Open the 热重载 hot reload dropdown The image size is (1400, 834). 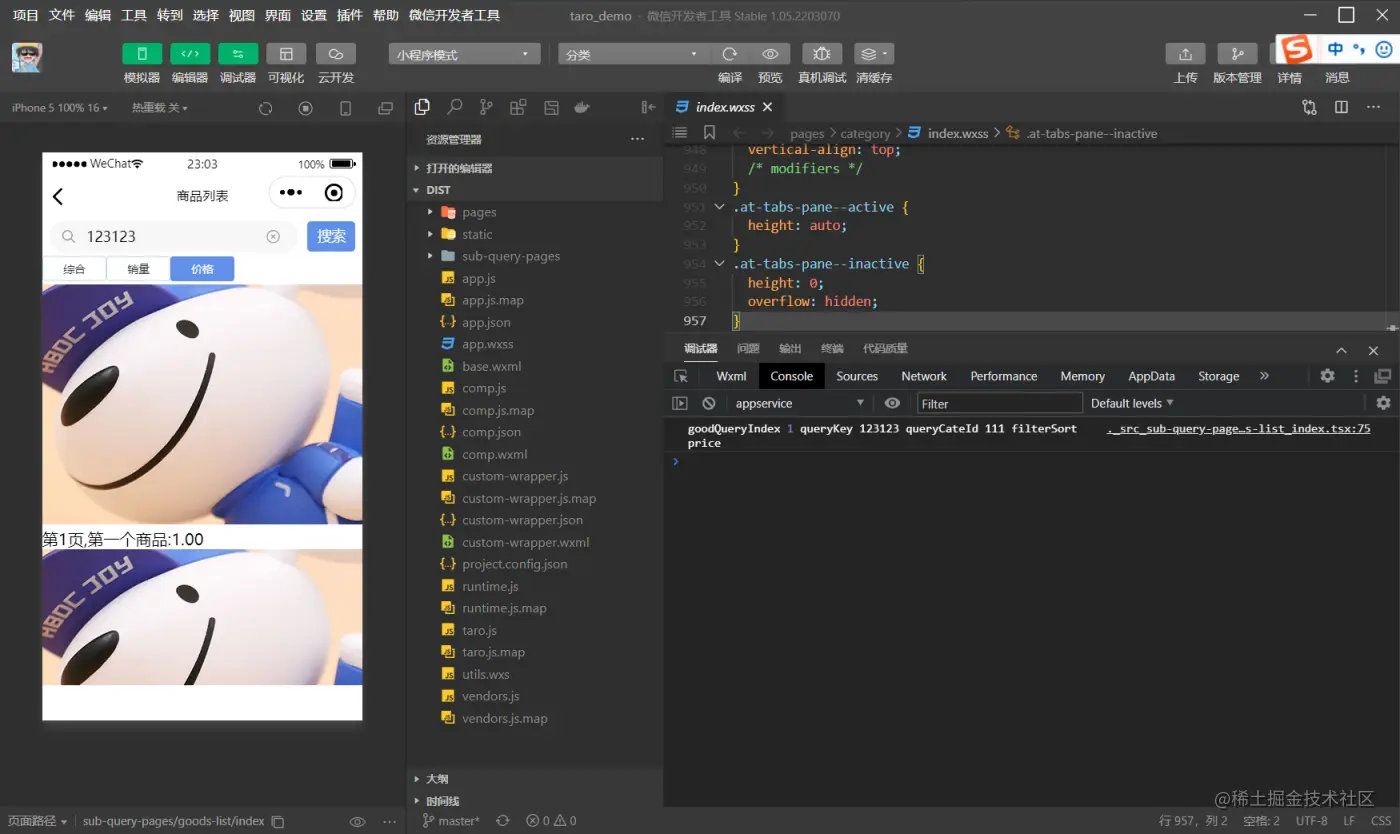160,108
